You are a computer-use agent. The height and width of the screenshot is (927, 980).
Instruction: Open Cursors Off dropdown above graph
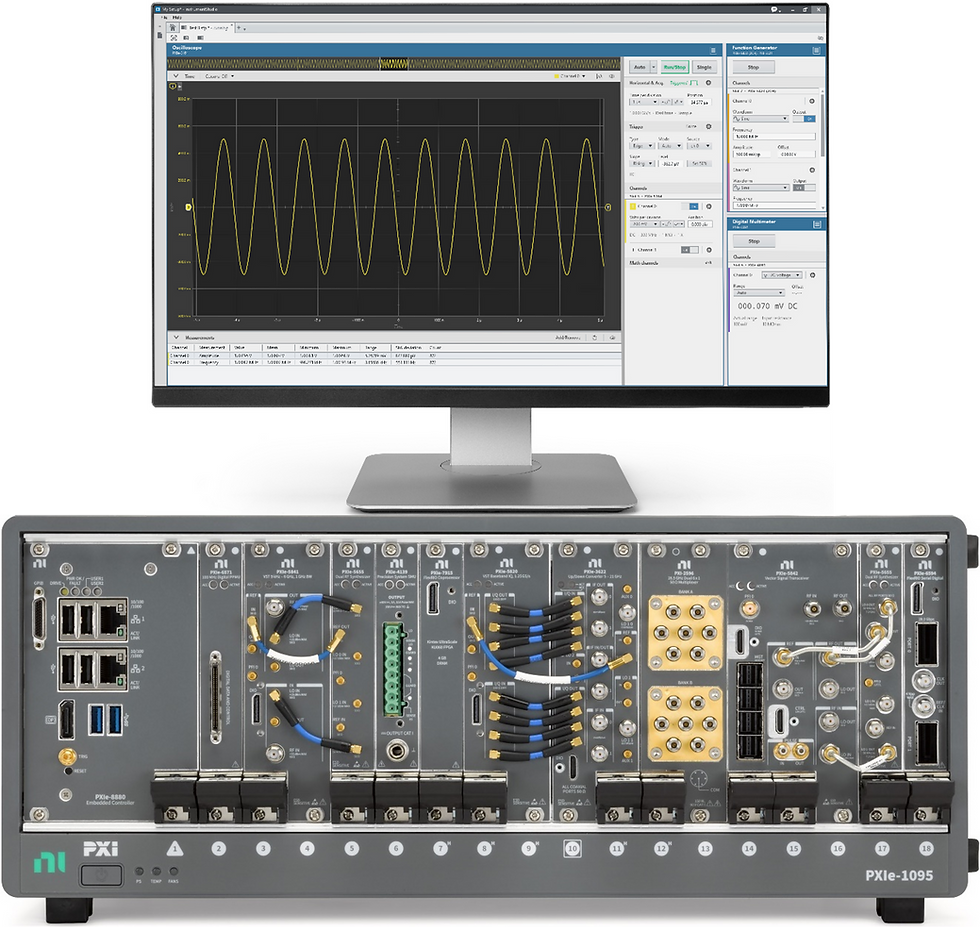coord(219,76)
